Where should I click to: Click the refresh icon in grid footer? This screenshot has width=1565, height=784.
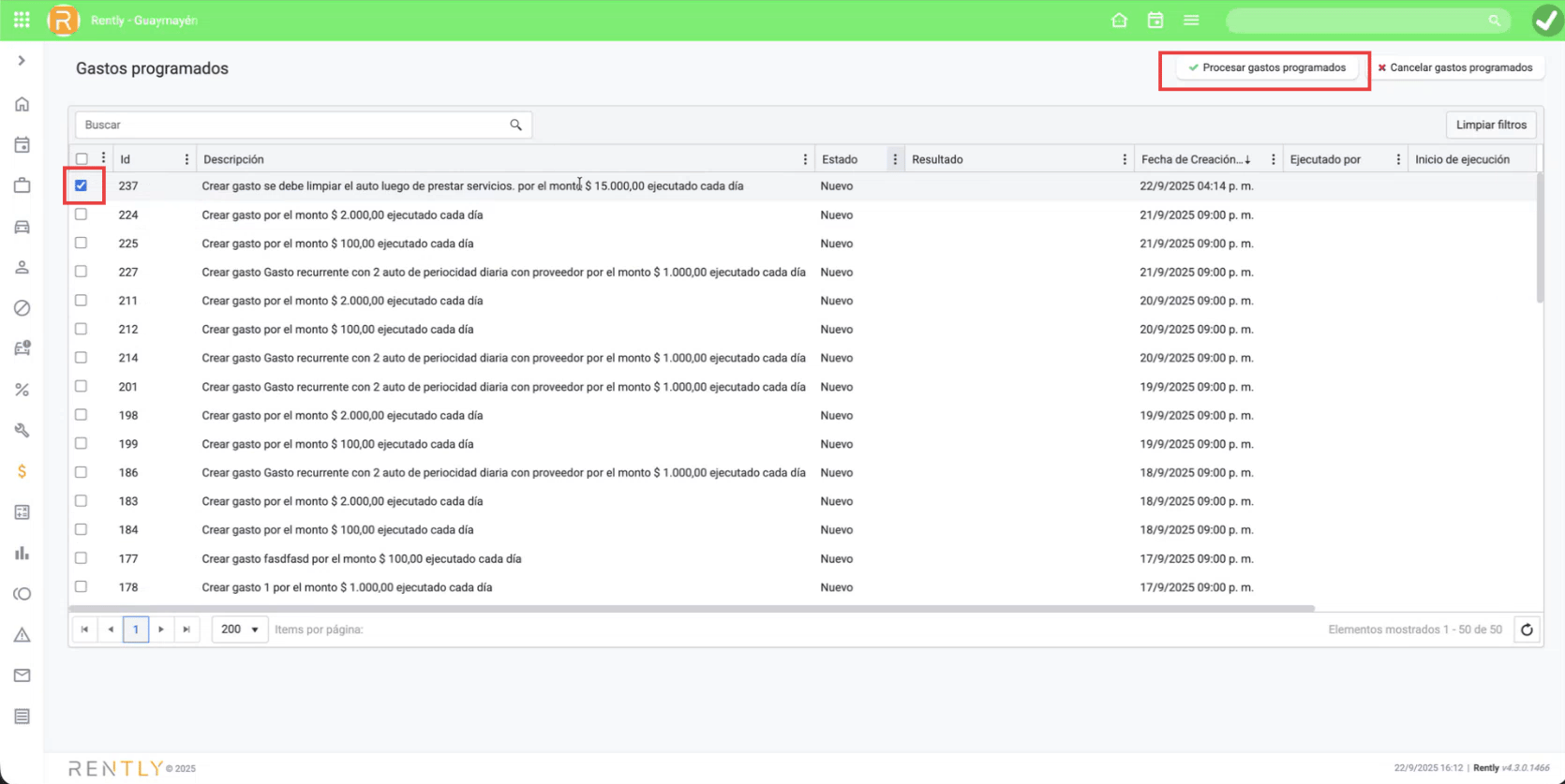(1527, 629)
